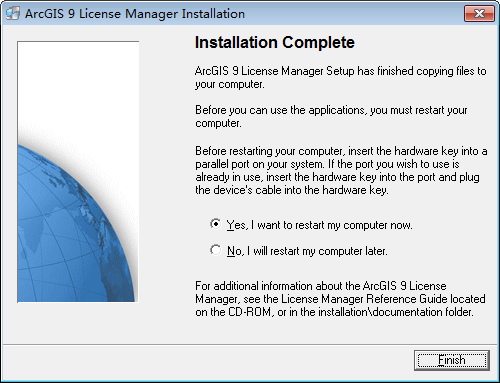Click the Finish button
500x383 pixels.
[x=452, y=360]
